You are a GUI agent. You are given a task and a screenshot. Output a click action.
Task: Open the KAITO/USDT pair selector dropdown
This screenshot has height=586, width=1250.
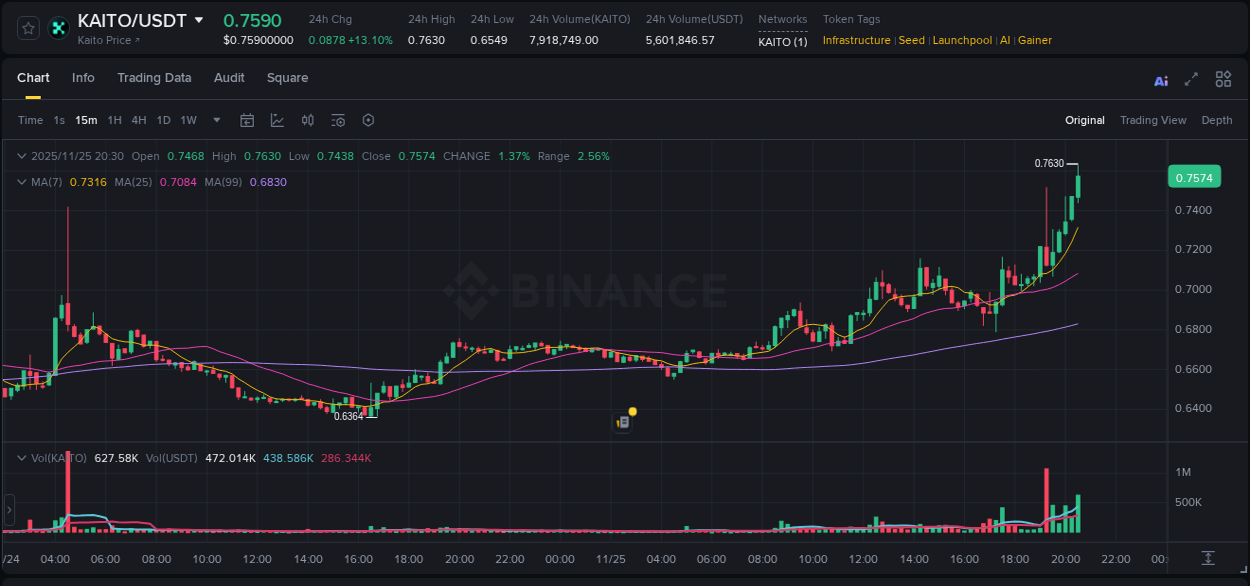(200, 19)
